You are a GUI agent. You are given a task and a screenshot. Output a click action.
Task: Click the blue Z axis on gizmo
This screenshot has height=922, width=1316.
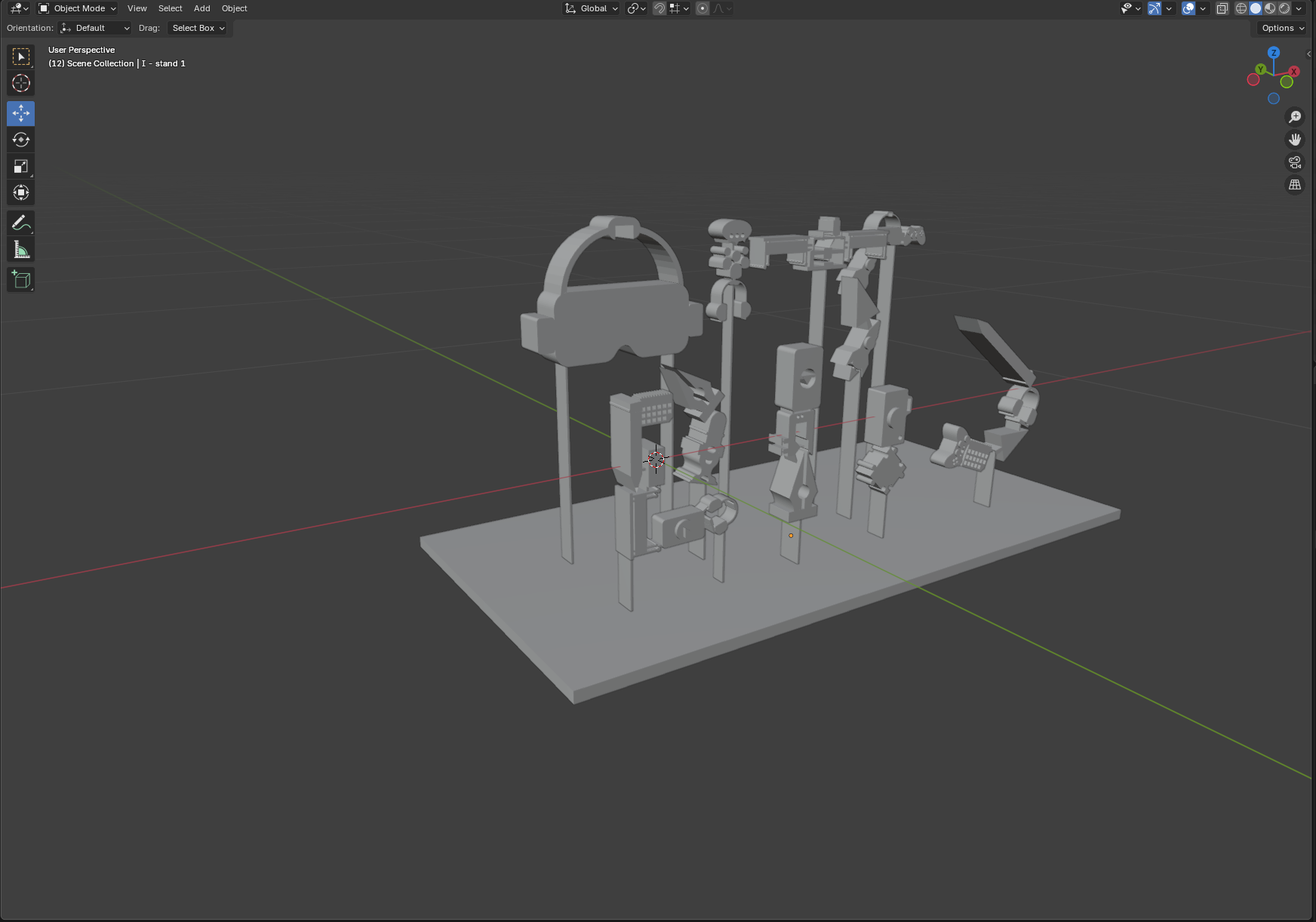coord(1274,53)
